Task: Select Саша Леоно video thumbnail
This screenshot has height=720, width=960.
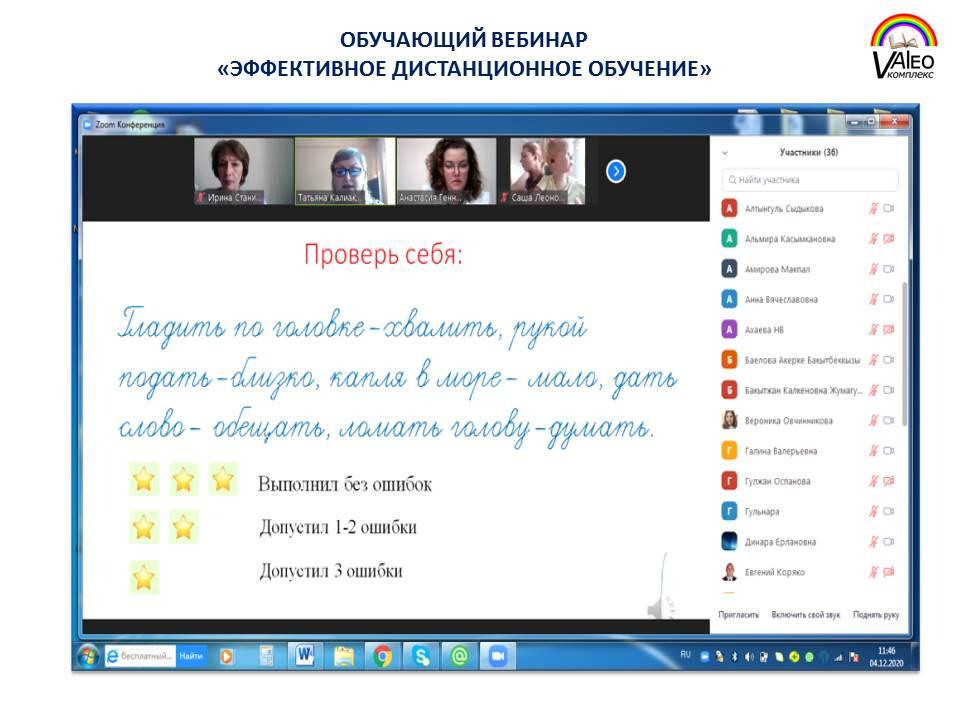Action: pos(547,171)
